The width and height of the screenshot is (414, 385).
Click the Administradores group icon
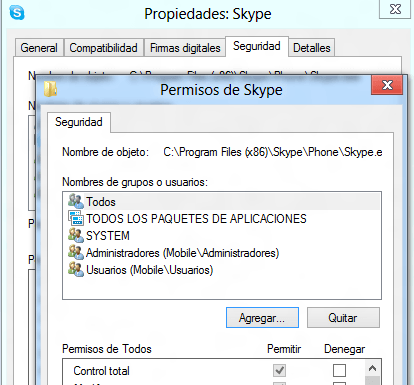[x=76, y=252]
